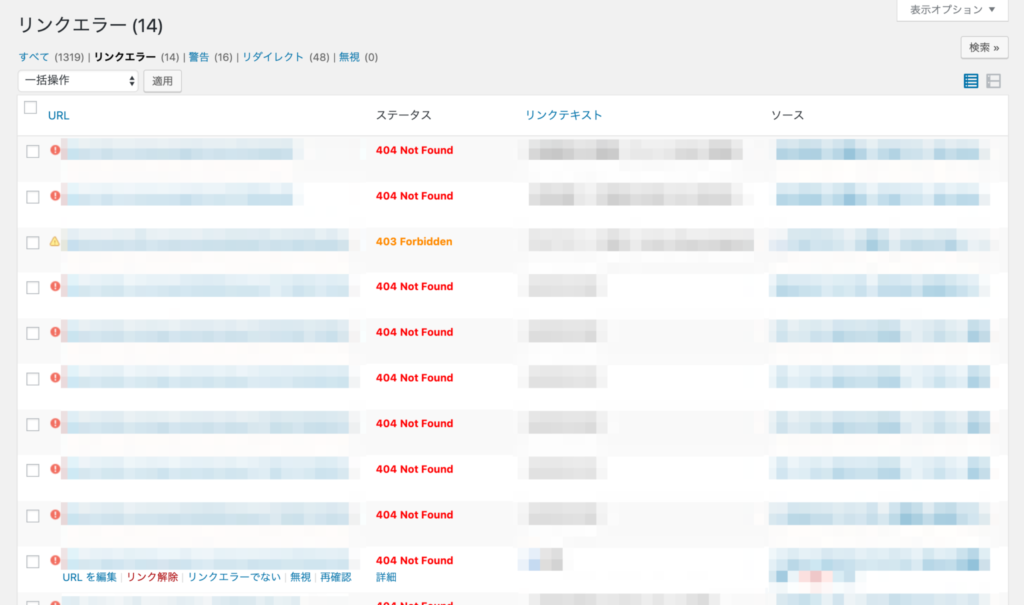The image size is (1024, 605).
Task: Mark row as リンクエラーでない
Action: point(234,577)
